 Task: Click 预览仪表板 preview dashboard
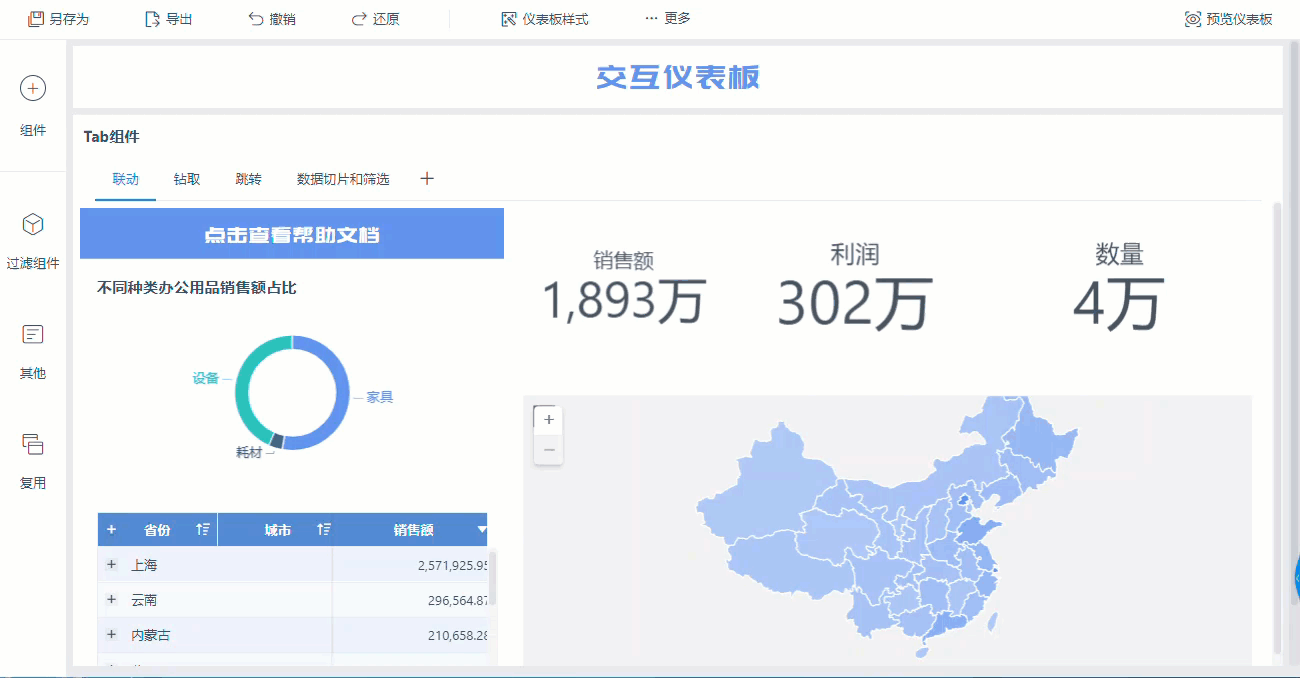click(x=1229, y=19)
